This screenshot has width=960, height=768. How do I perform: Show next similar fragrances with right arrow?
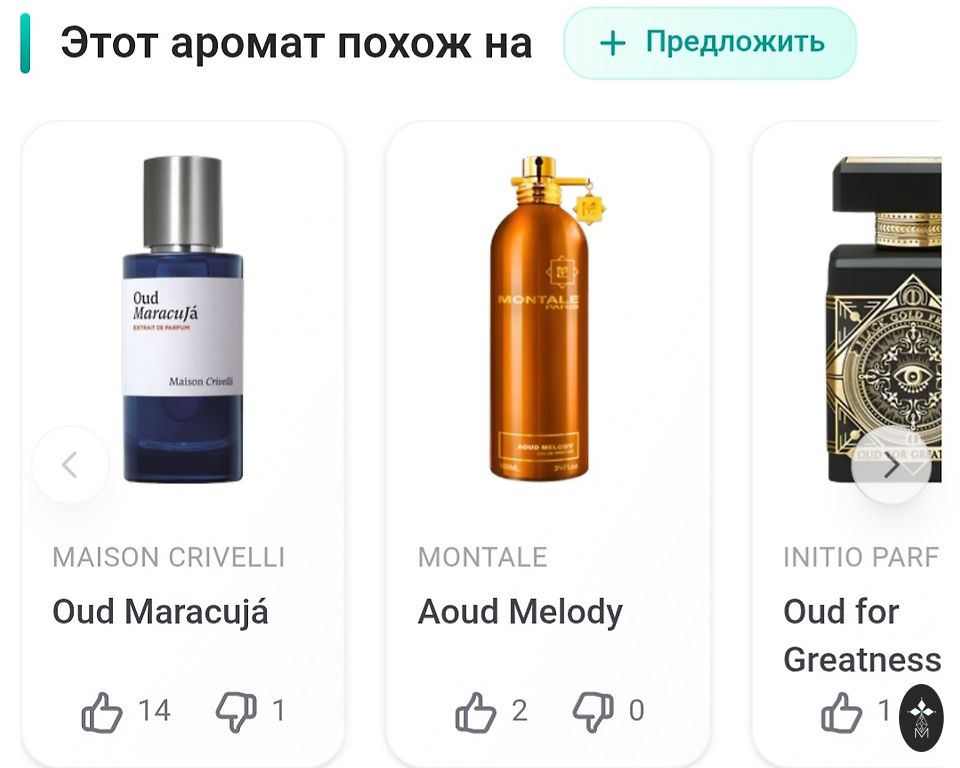[x=891, y=465]
